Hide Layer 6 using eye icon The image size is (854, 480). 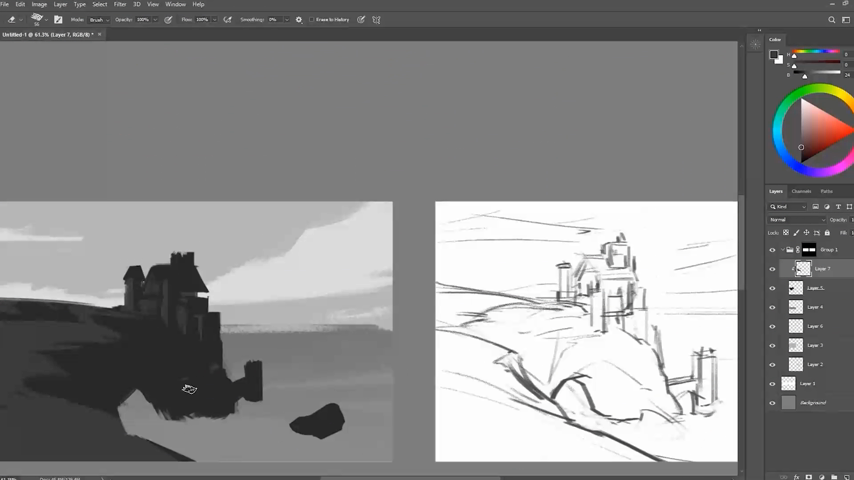(x=772, y=326)
